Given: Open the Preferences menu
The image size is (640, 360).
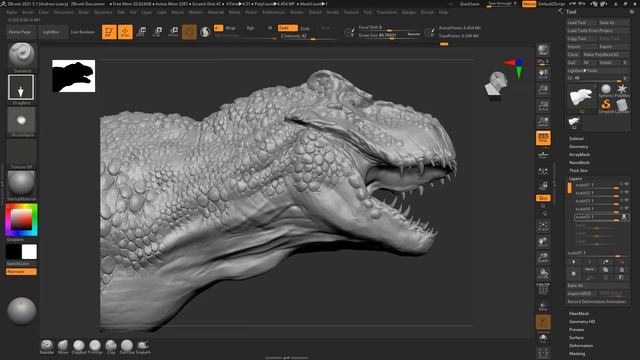Looking at the screenshot, I should click(273, 12).
